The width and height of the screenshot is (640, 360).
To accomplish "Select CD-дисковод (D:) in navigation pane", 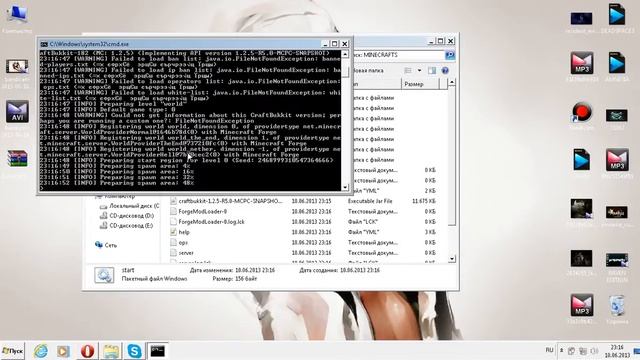I will pos(127,216).
